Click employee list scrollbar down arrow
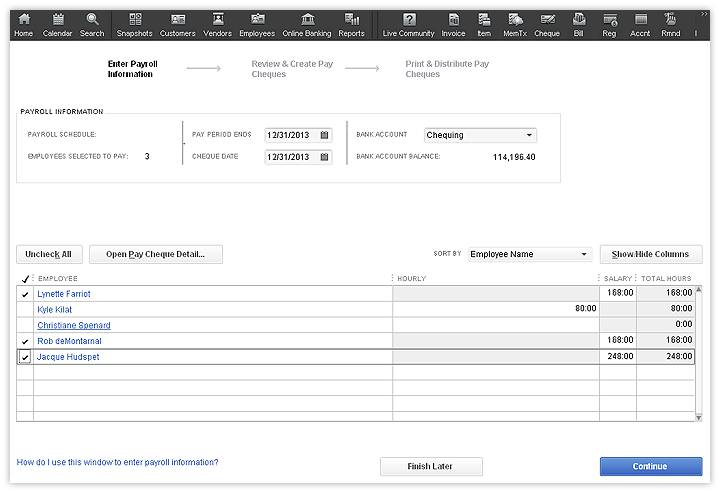The height and width of the screenshot is (493, 720). (698, 418)
